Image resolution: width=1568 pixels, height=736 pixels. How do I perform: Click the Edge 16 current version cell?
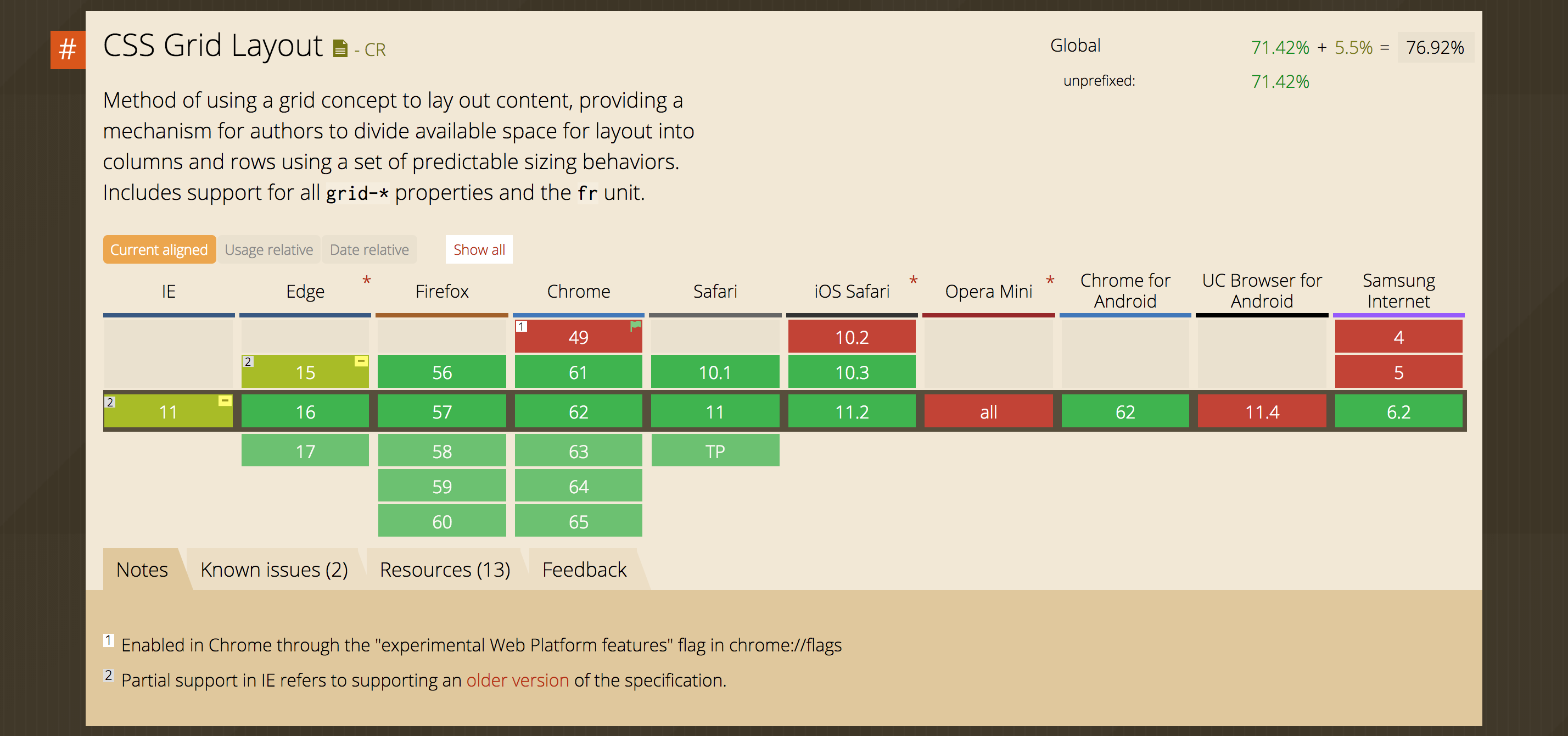point(305,411)
